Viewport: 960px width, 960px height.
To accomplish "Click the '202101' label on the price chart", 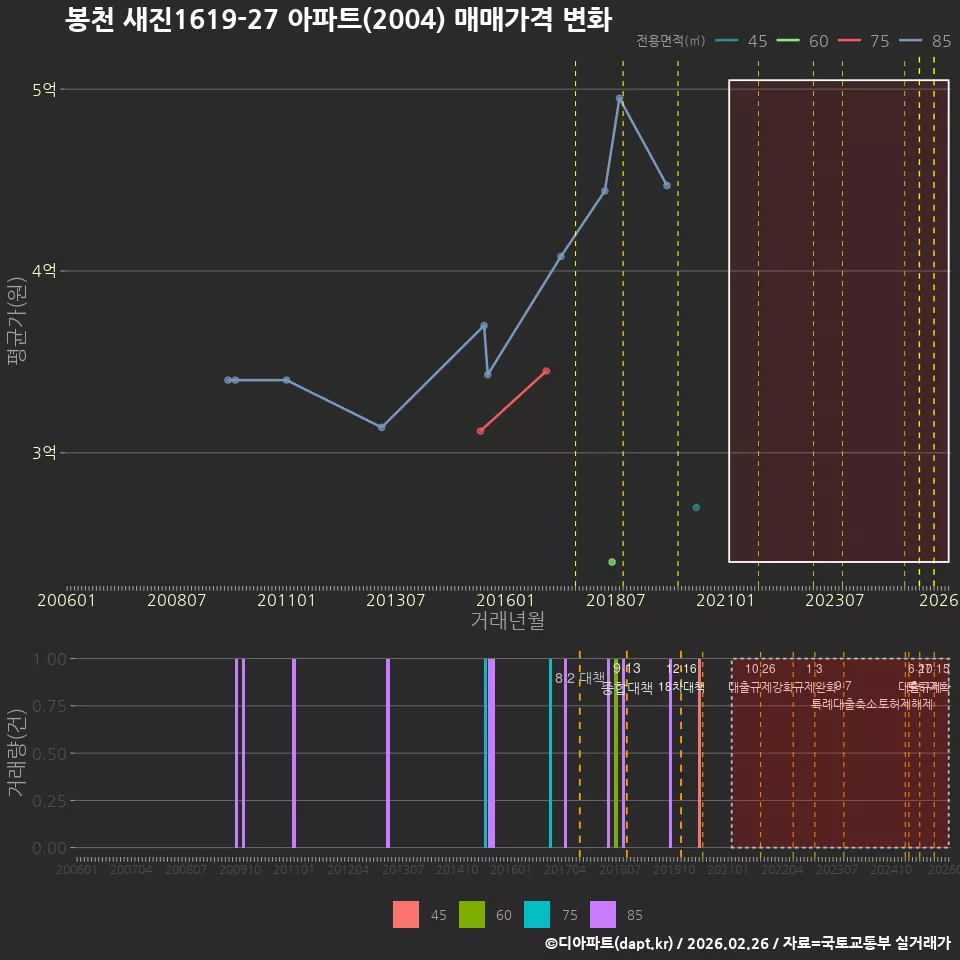I will 725,600.
